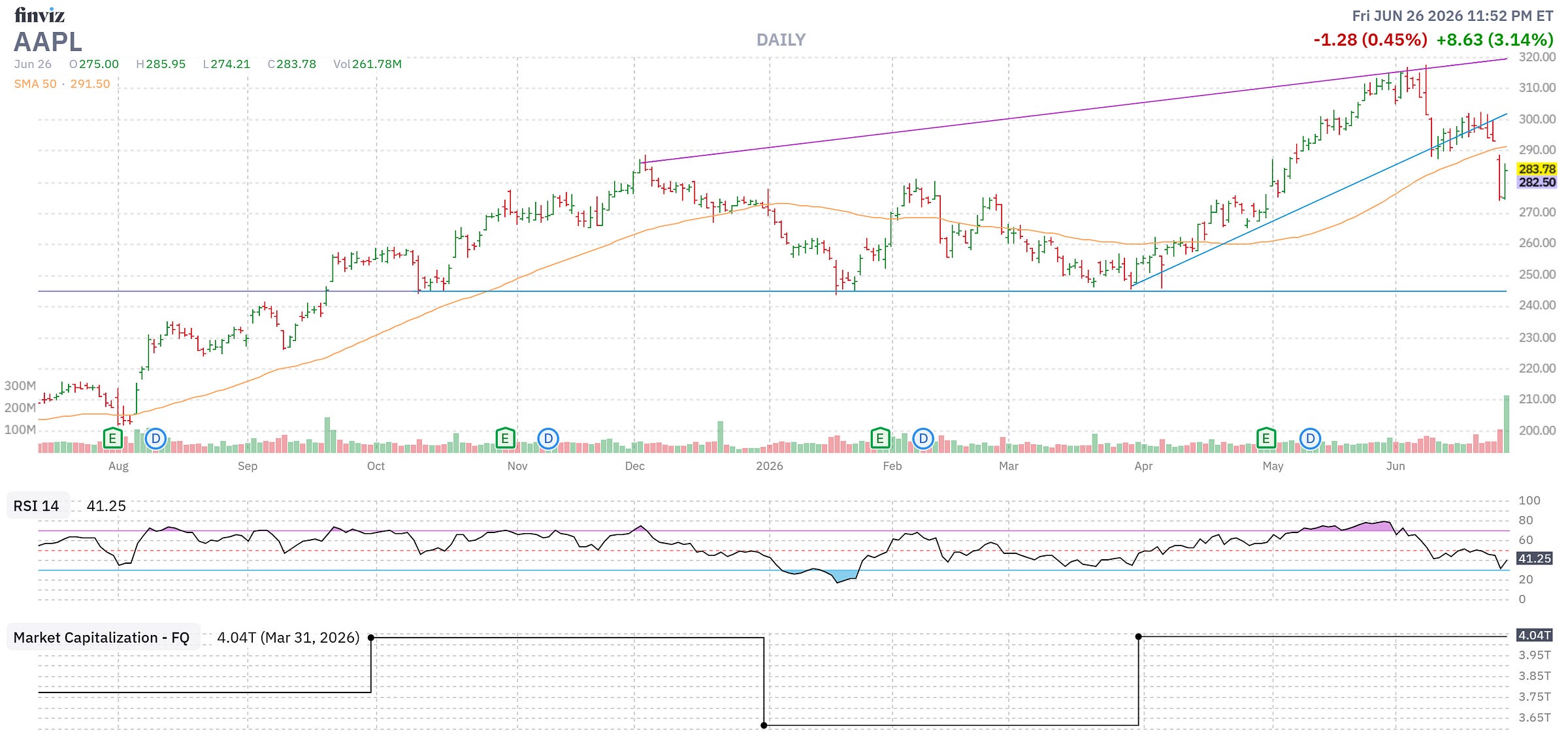1568x748 pixels.
Task: Click the open price O275.00
Action: pyautogui.click(x=94, y=64)
